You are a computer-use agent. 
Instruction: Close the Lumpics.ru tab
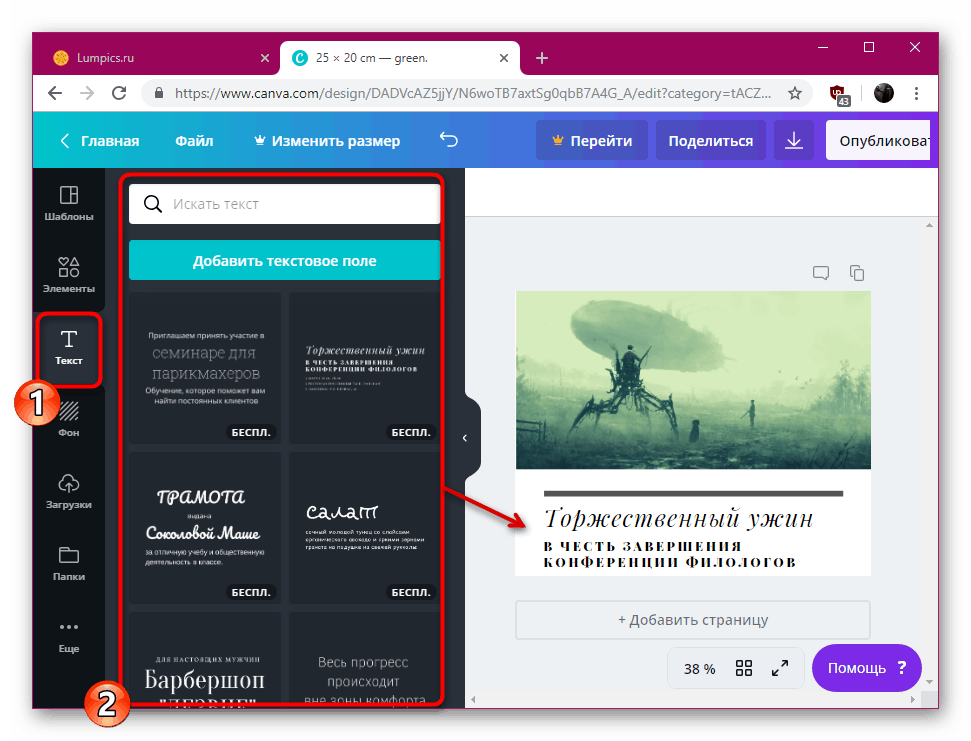(x=265, y=58)
